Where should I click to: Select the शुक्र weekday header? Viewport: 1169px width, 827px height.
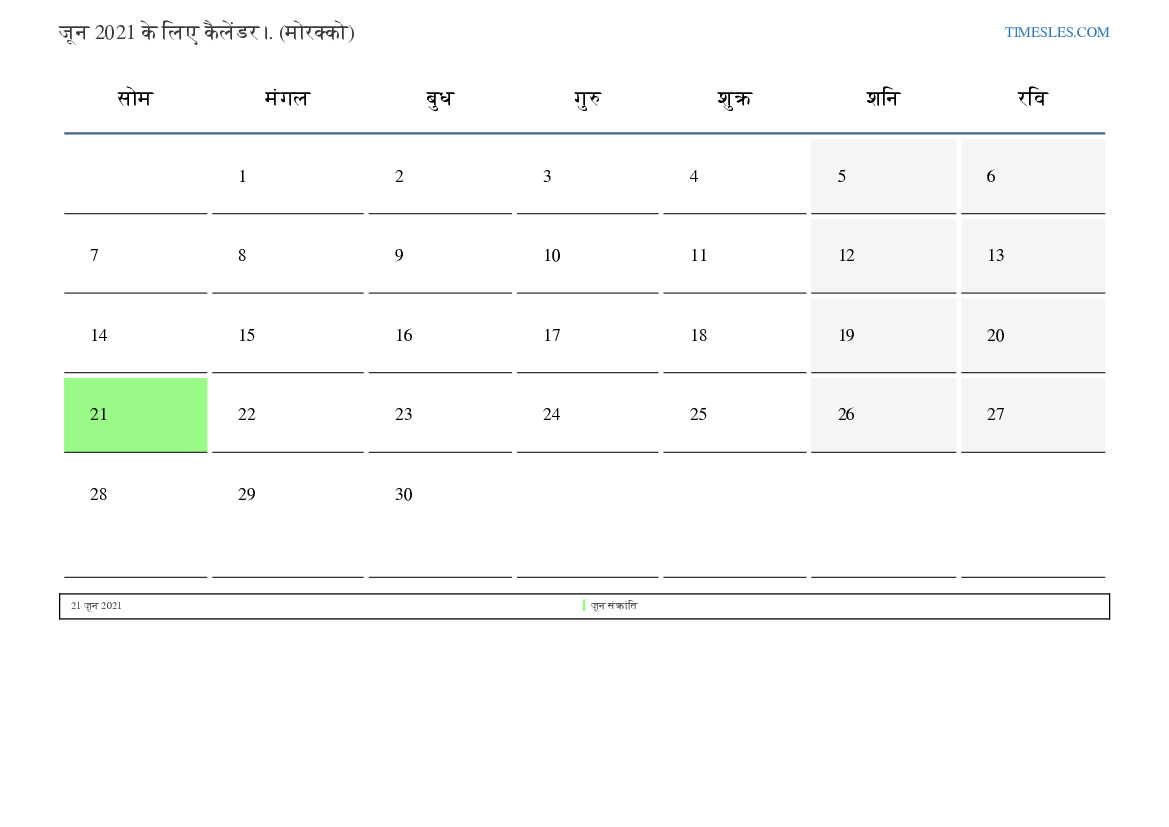tap(734, 99)
